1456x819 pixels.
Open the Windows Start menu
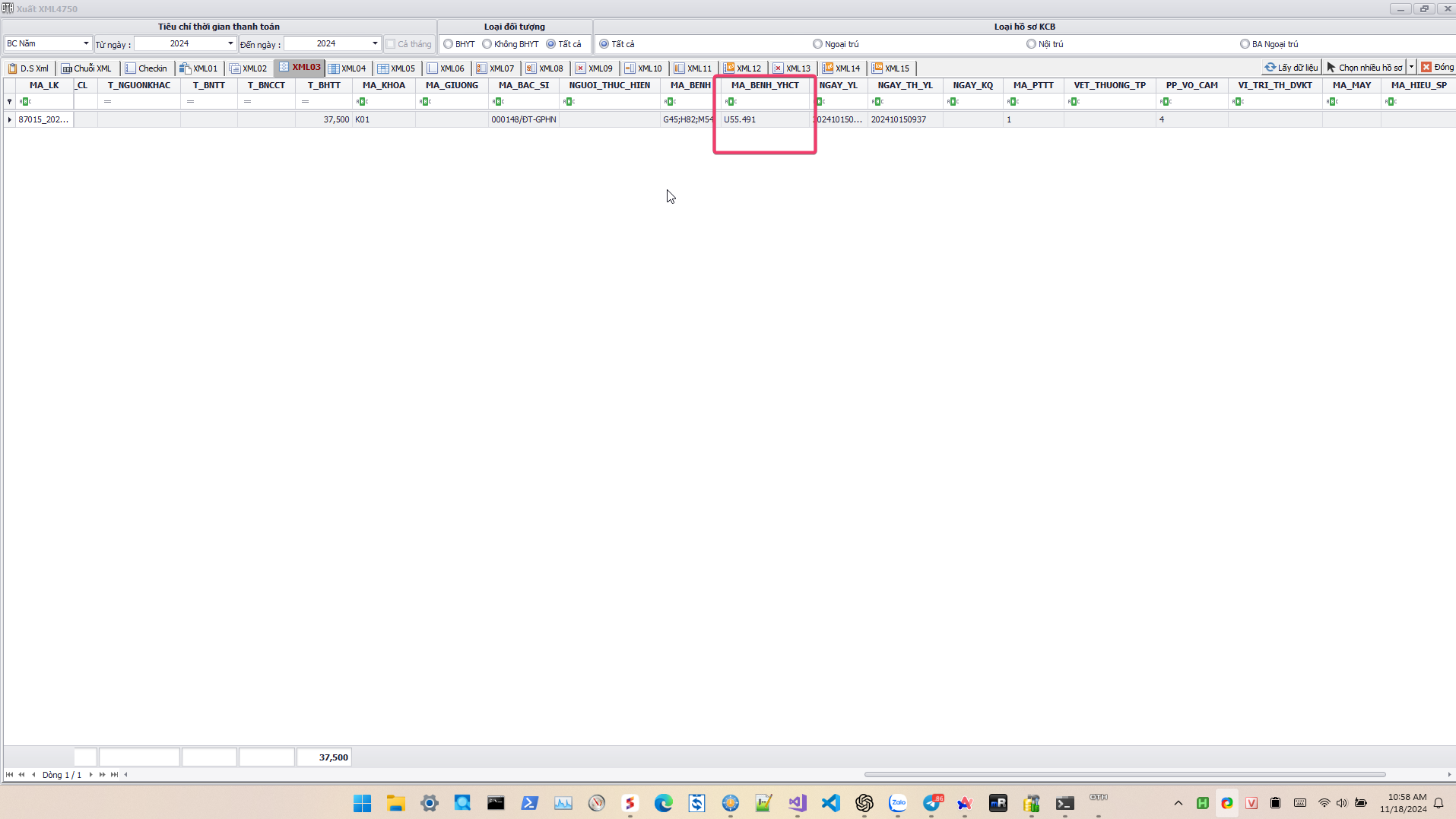(362, 803)
